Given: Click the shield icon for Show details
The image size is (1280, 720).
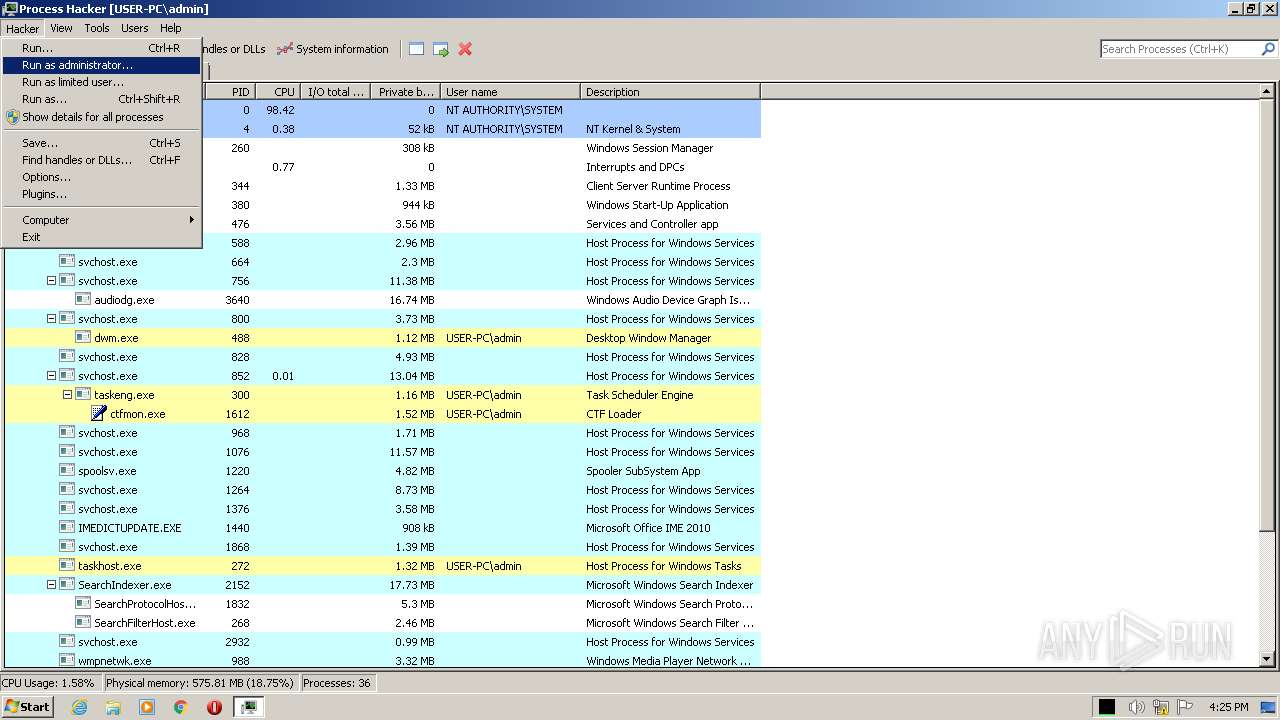Looking at the screenshot, I should (x=13, y=117).
